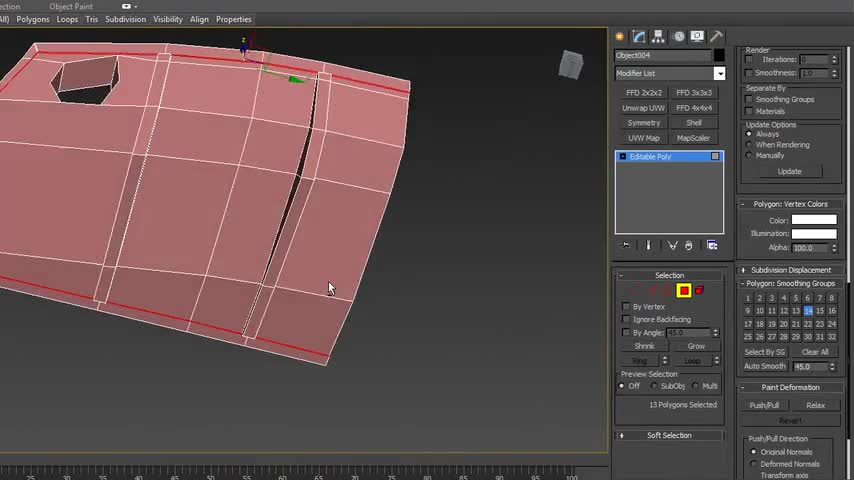The image size is (854, 480).
Task: Toggle Ignore Backfacing checkbox
Action: point(626,319)
